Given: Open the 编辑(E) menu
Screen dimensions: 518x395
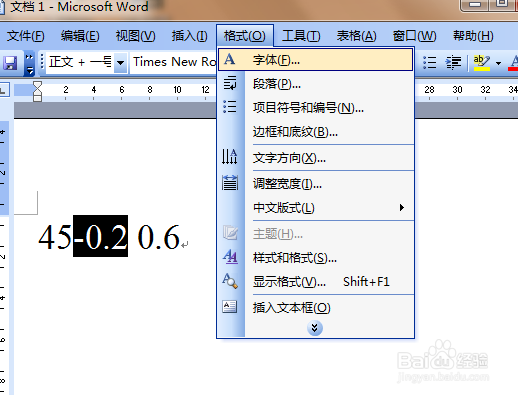Looking at the screenshot, I should (80, 36).
